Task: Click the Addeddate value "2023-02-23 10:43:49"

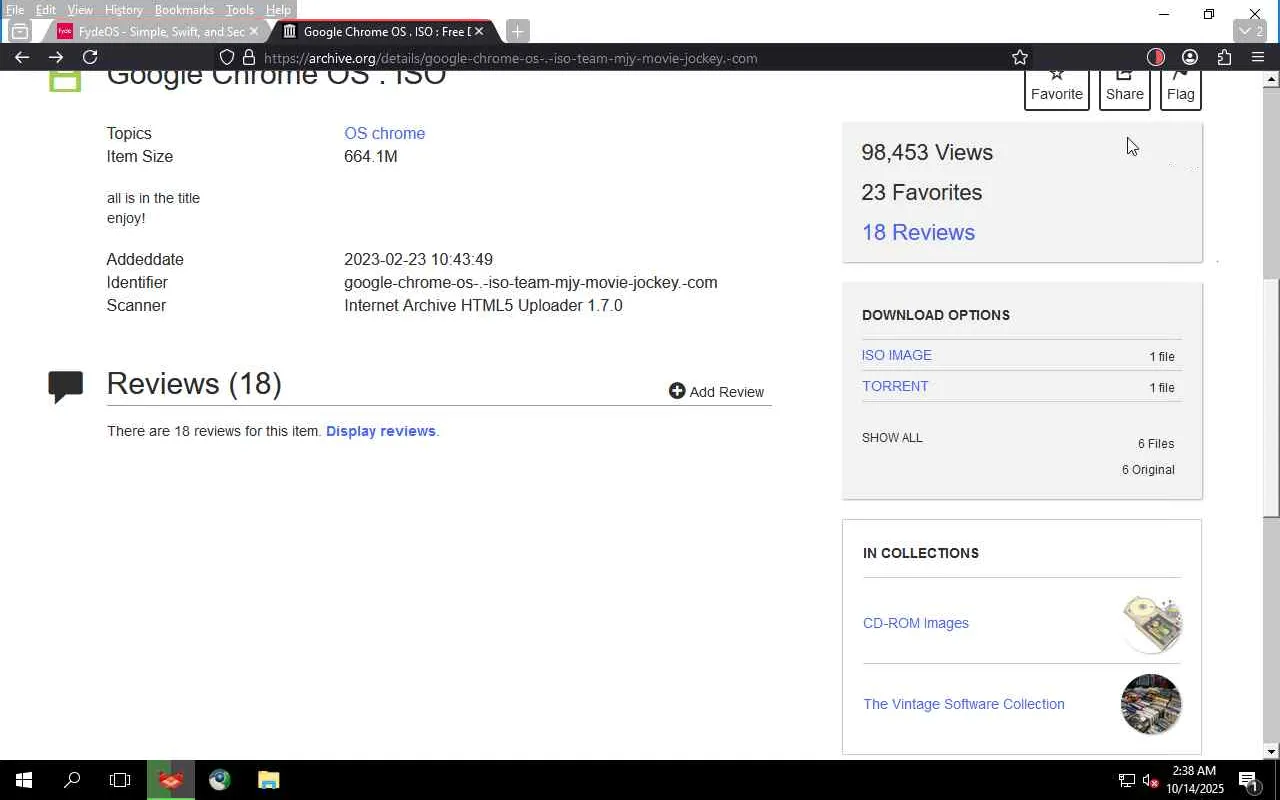Action: [418, 259]
